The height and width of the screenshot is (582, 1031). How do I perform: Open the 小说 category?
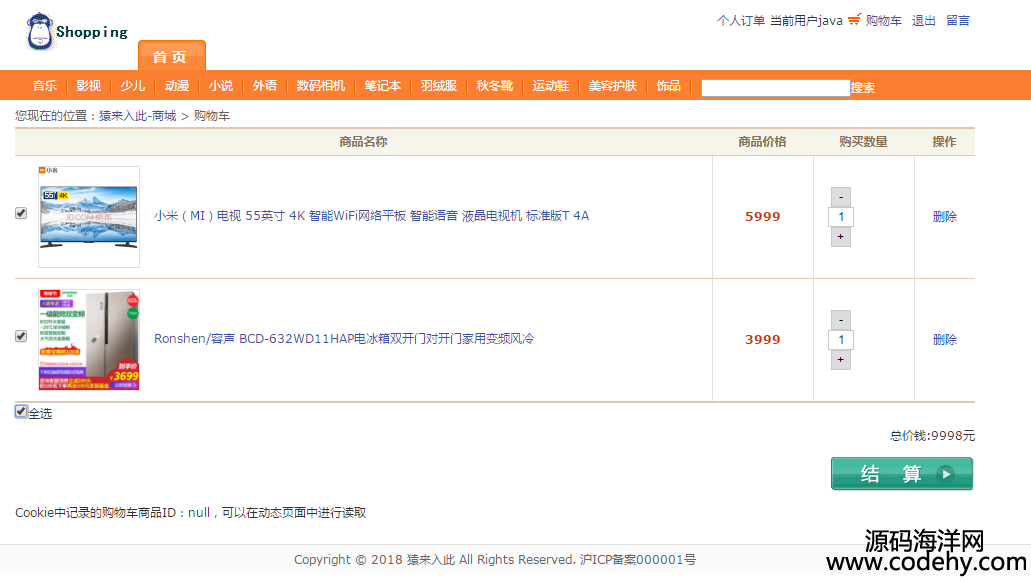tap(221, 86)
